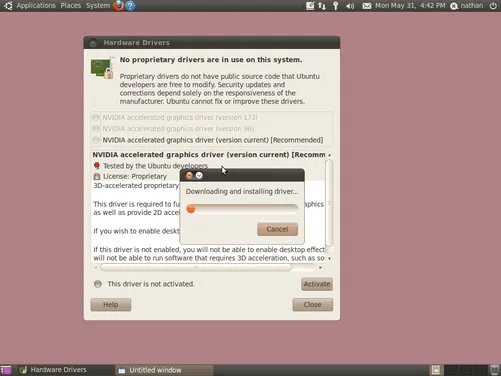Click the description vertical scrollbar
This screenshot has height=376, width=501.
329,202
